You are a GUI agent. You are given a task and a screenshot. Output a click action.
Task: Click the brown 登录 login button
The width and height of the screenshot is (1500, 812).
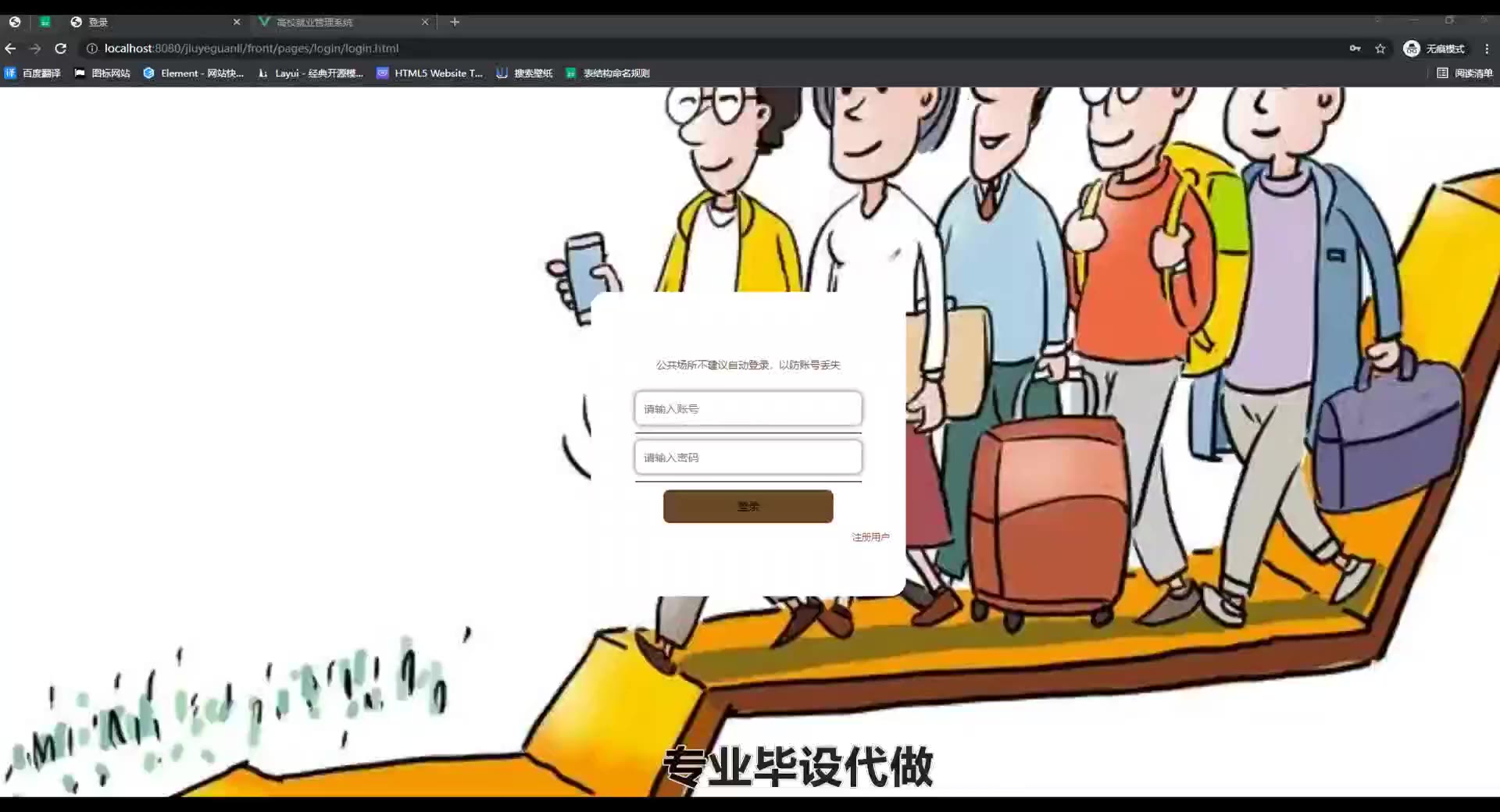coord(748,506)
